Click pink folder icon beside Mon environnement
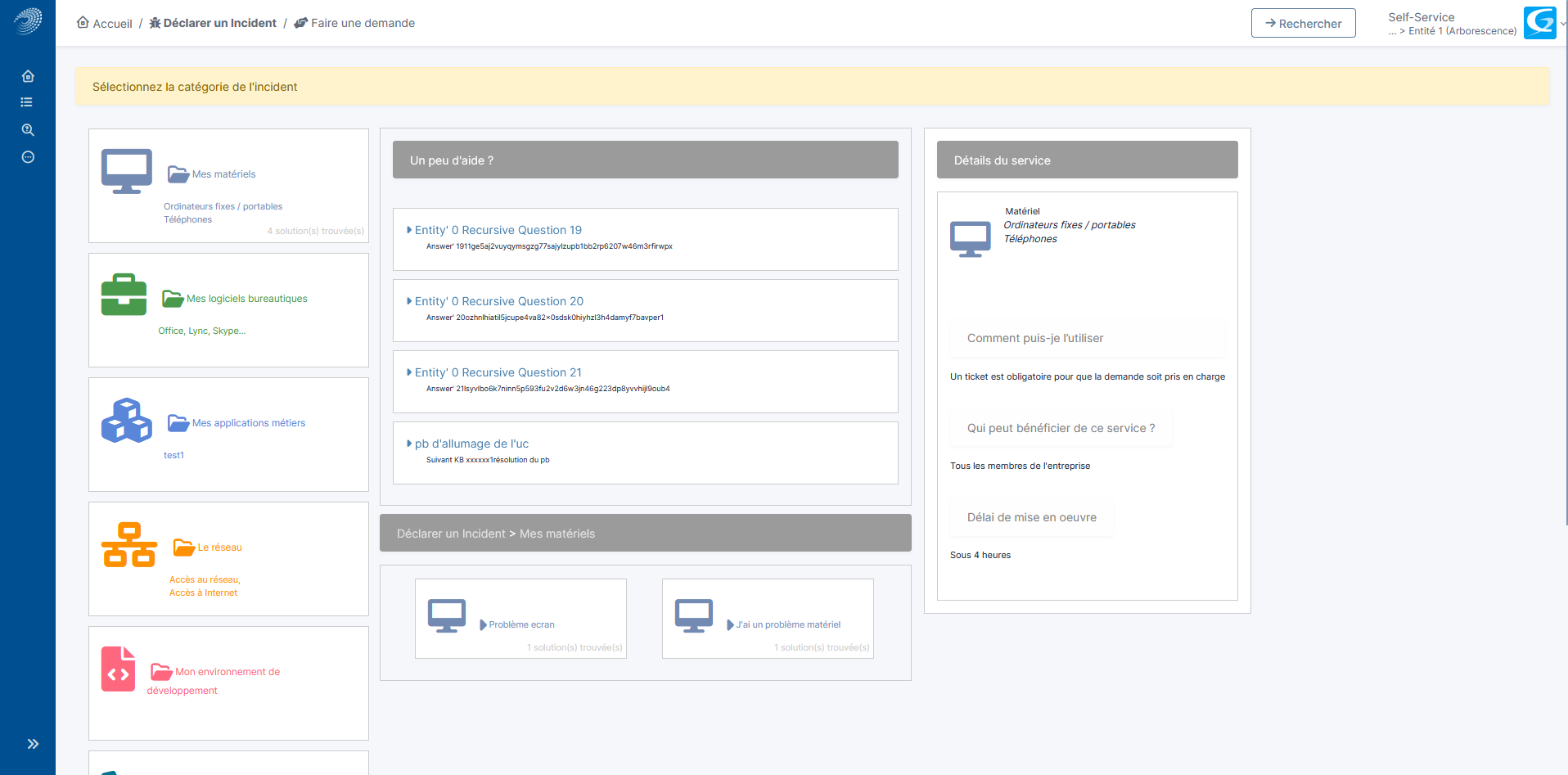 pyautogui.click(x=161, y=672)
